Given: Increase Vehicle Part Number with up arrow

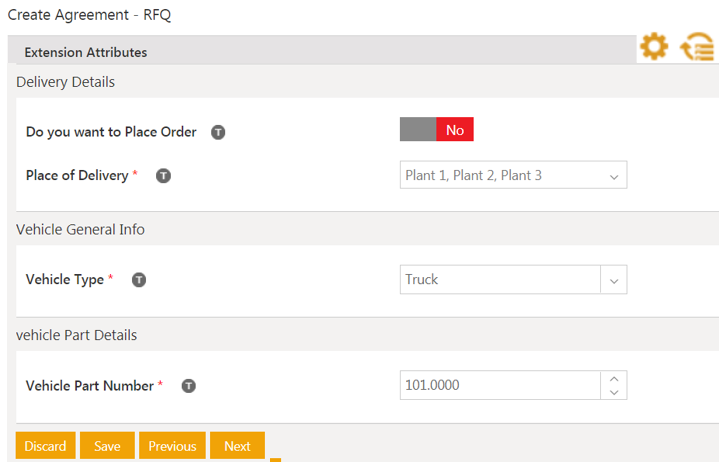Looking at the screenshot, I should 614,378.
